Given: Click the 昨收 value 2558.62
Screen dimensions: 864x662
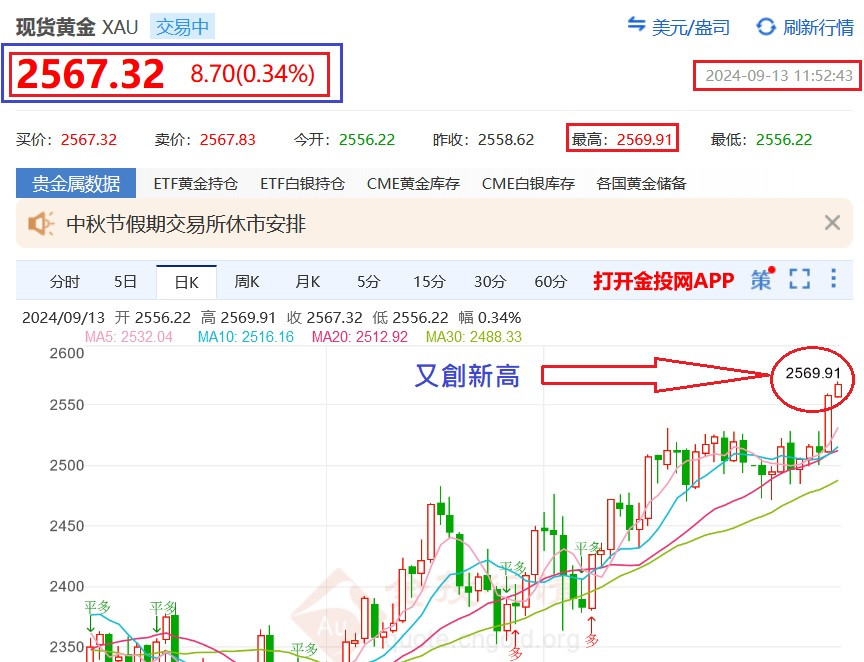Looking at the screenshot, I should click(x=506, y=139).
